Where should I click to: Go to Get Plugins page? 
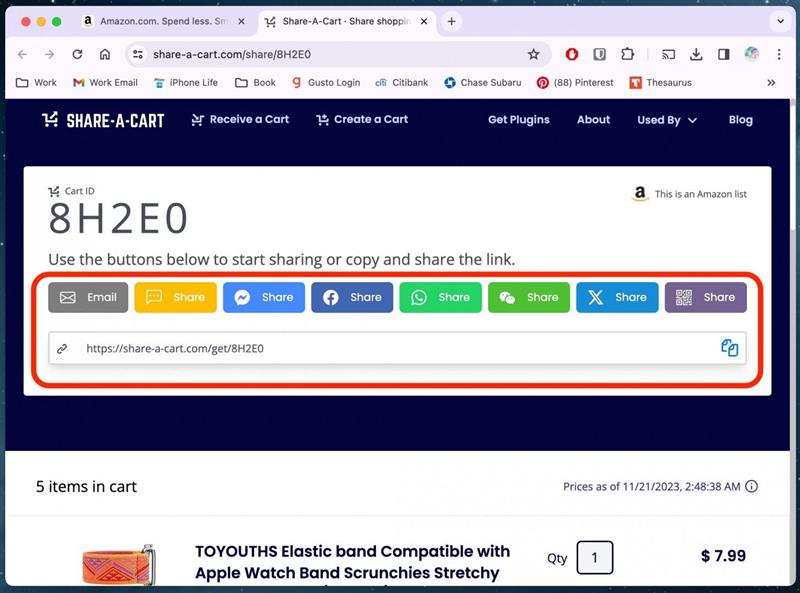518,119
